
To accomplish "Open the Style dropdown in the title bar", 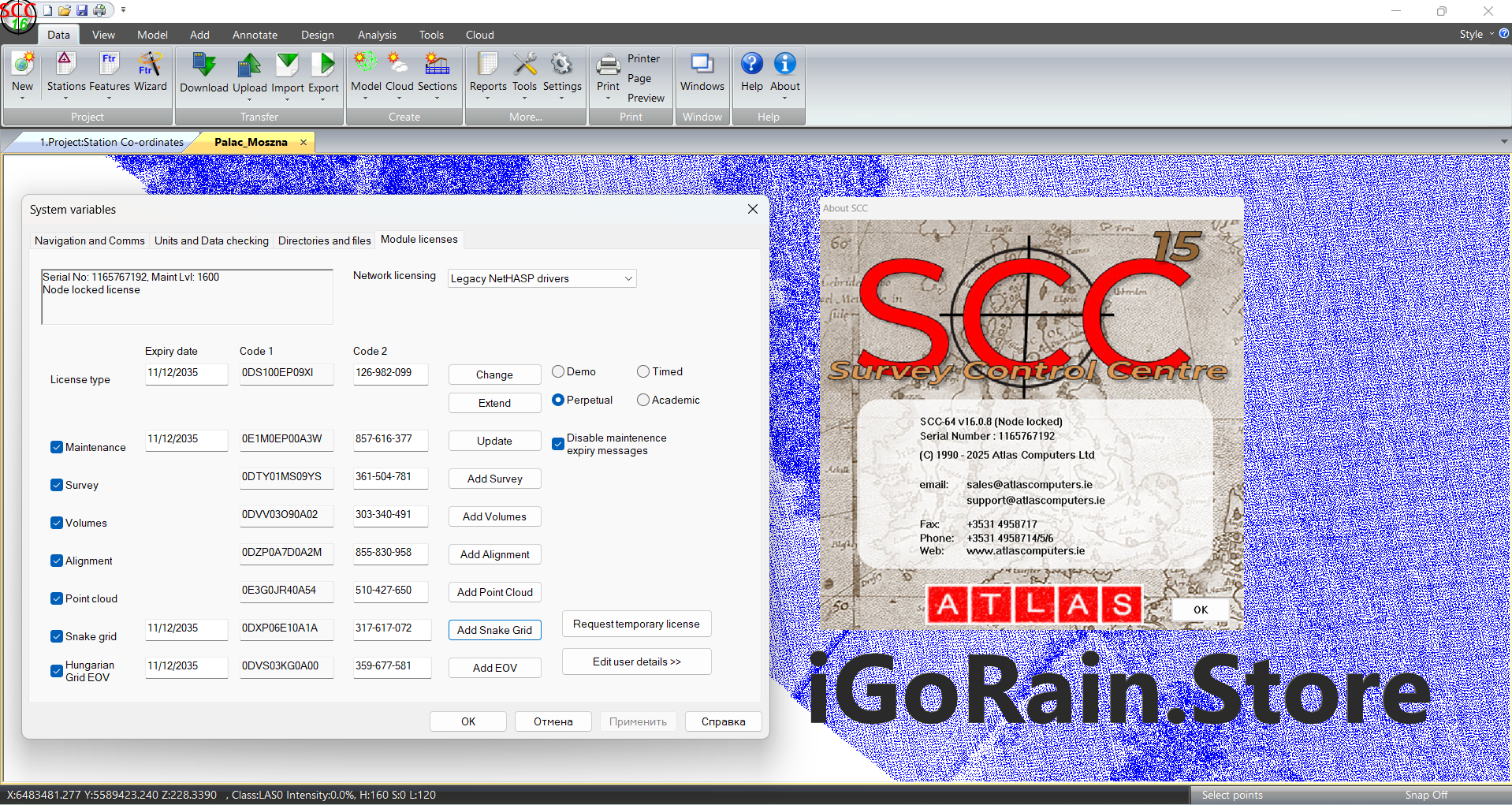I will 1475,34.
